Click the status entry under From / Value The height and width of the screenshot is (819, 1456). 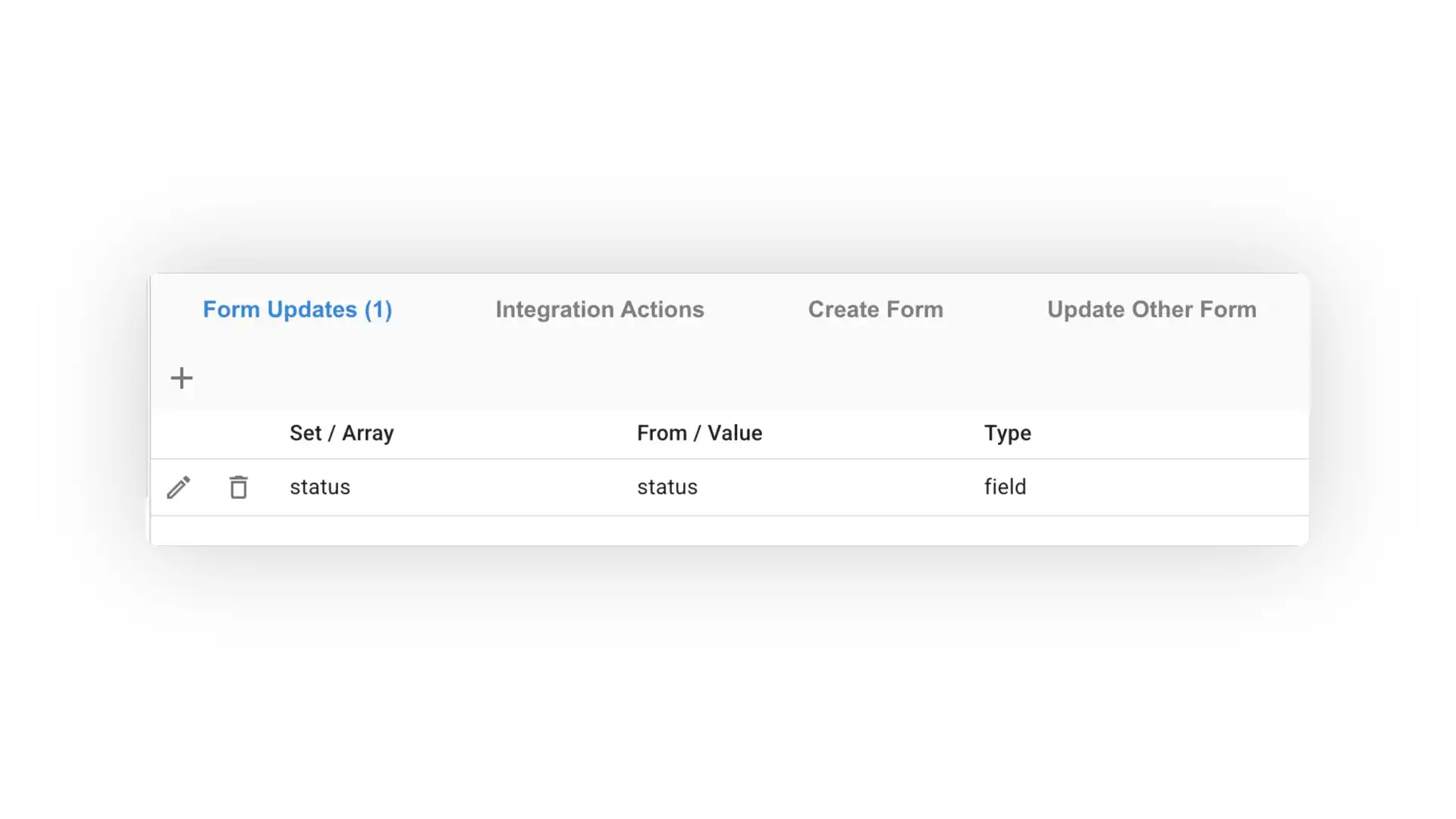(x=667, y=487)
